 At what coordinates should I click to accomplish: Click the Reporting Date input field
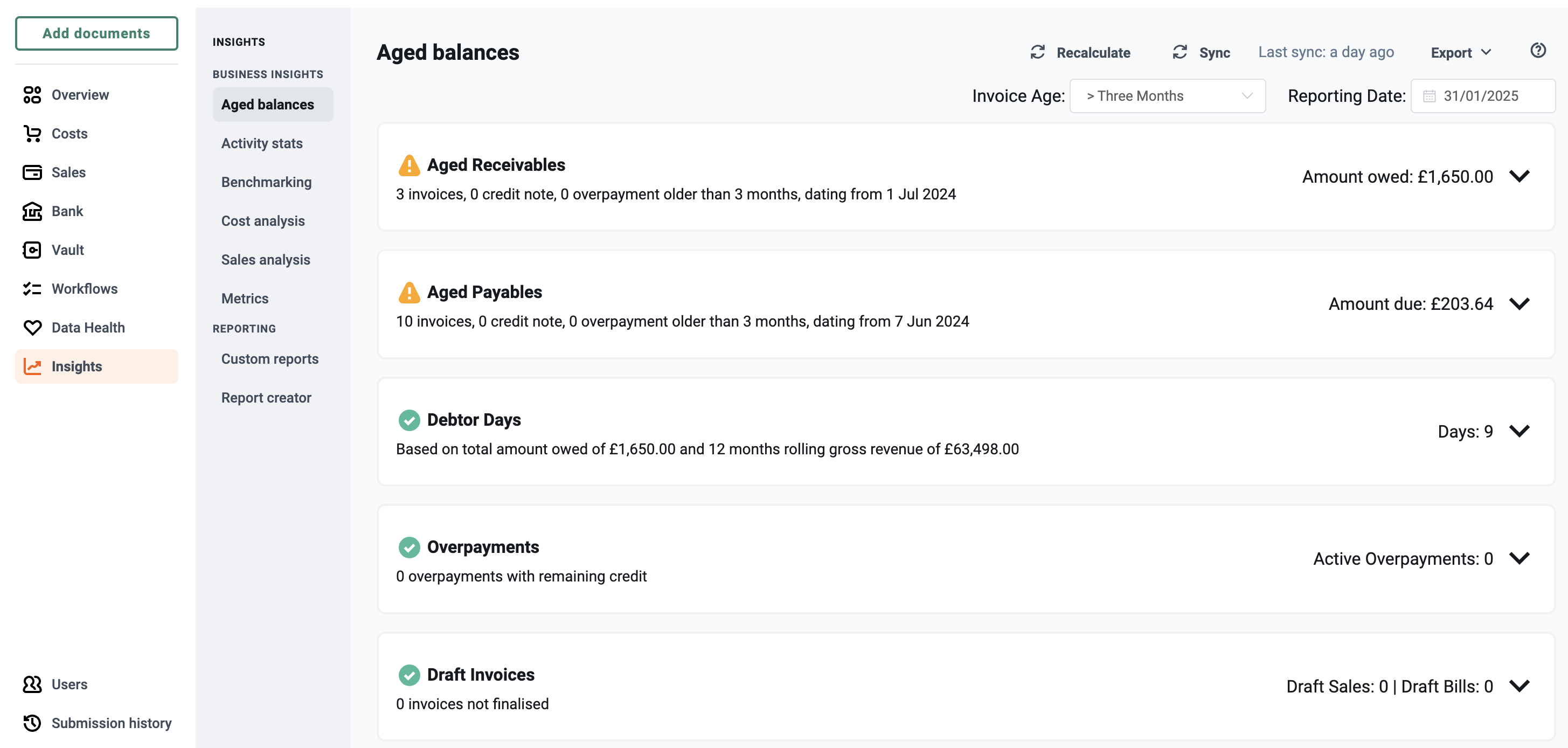pyautogui.click(x=1483, y=96)
